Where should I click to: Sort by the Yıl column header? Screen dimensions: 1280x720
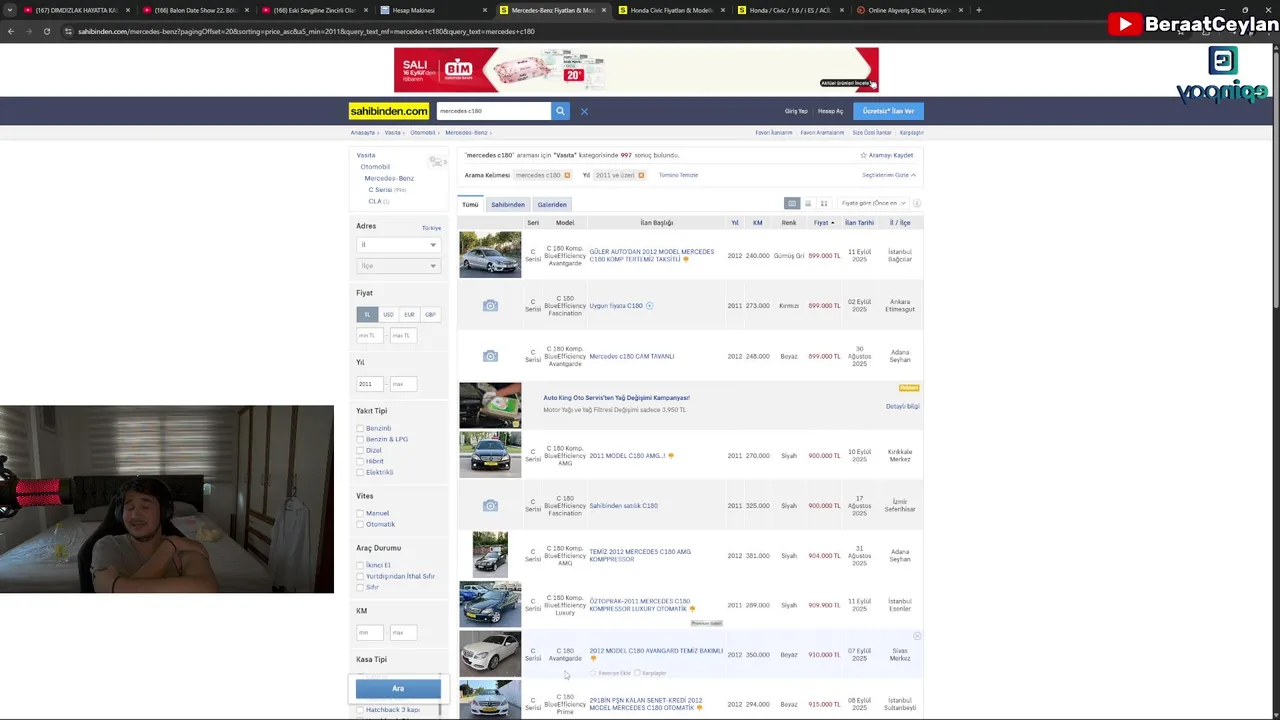[x=735, y=223]
